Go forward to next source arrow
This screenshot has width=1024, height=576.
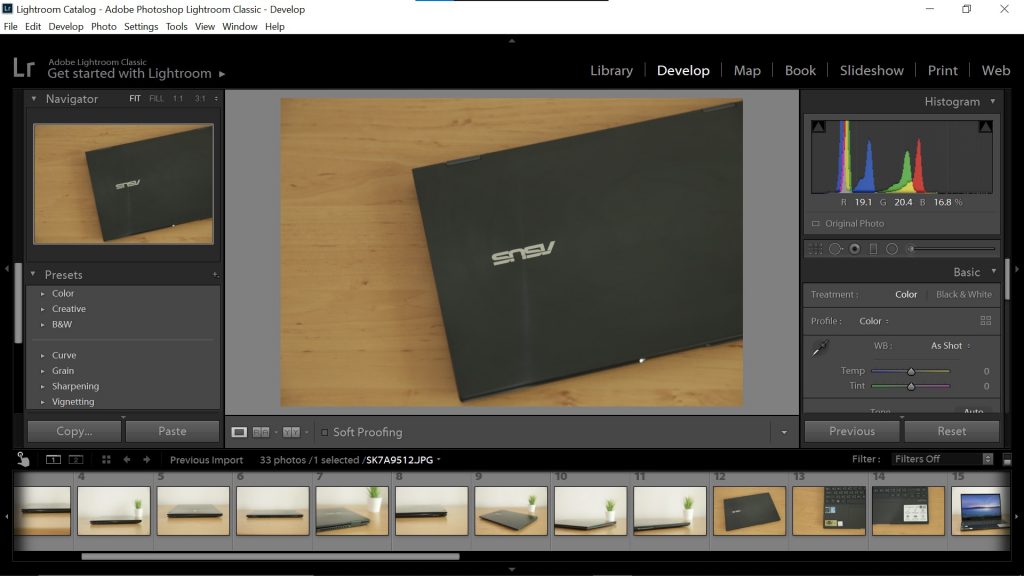click(x=146, y=460)
